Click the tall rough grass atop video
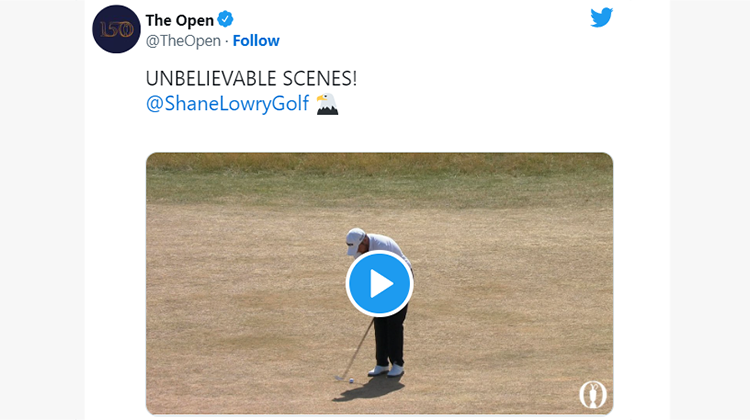Screen dimensions: 750x420 pos(379,163)
